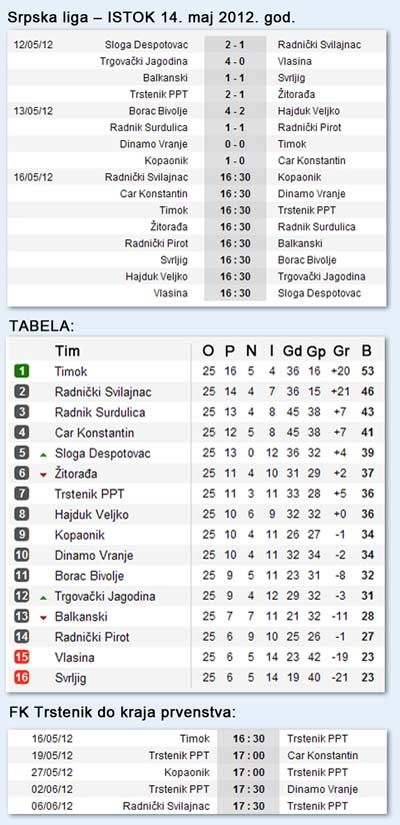Click the red rank 16 badge

[x=22, y=678]
